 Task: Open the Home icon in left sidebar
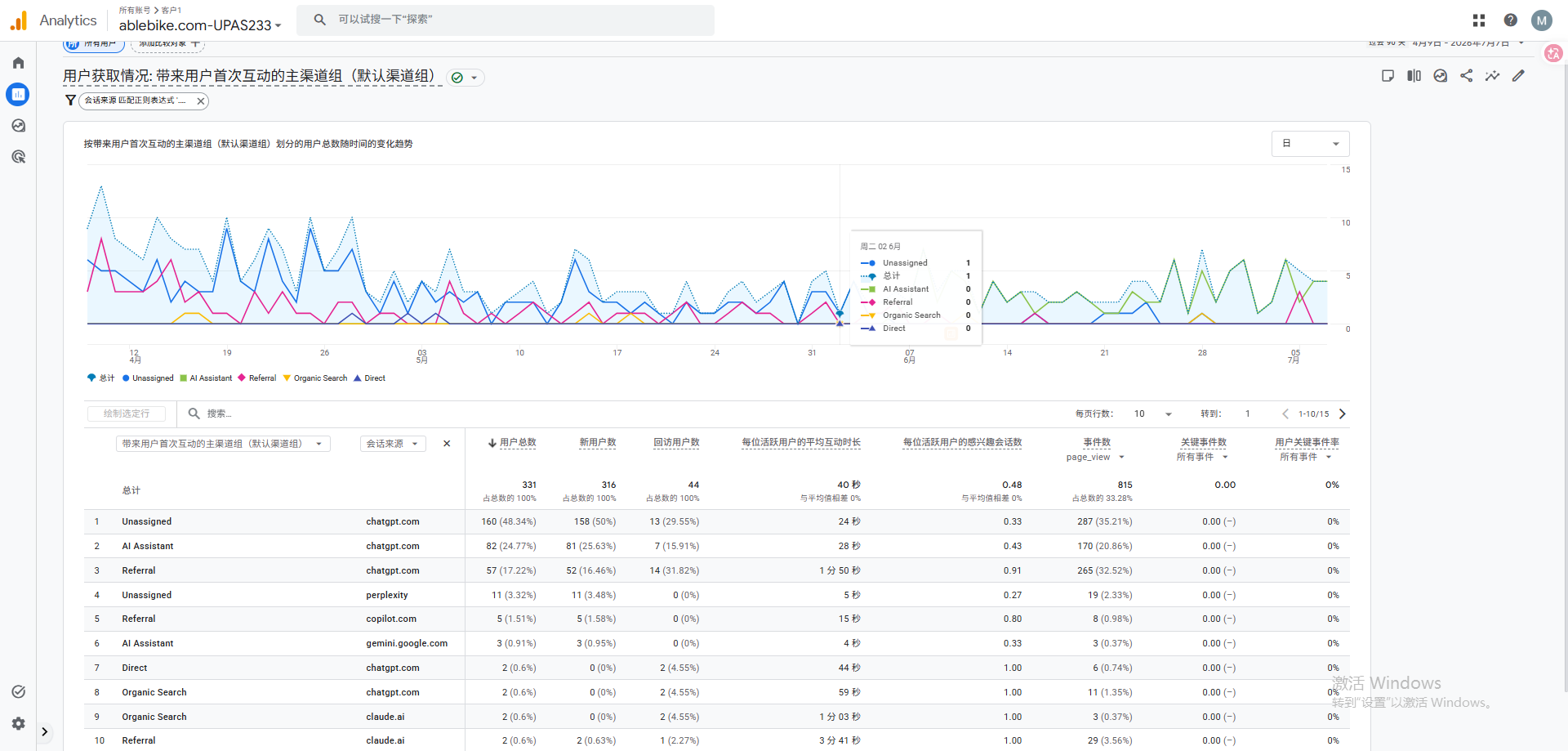(18, 63)
